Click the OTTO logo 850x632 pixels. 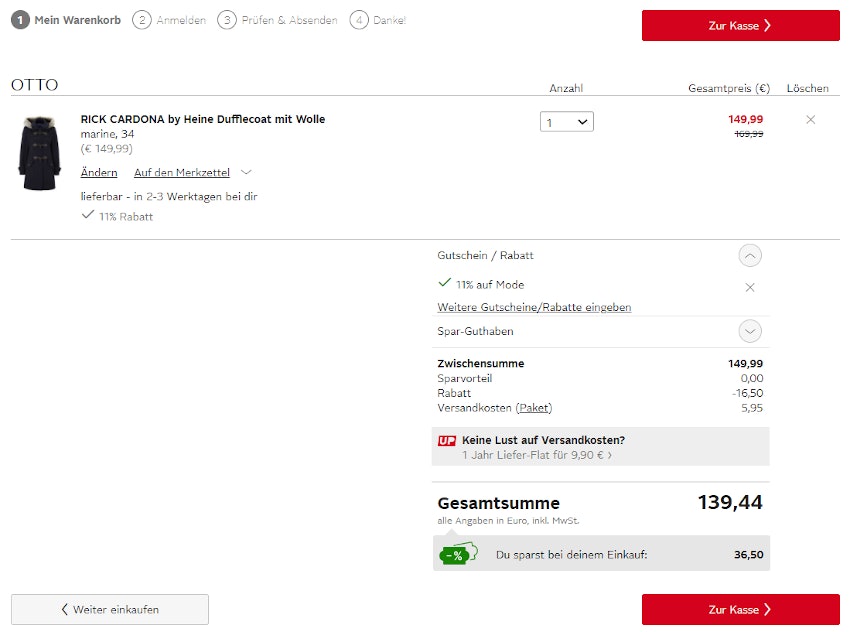[35, 85]
